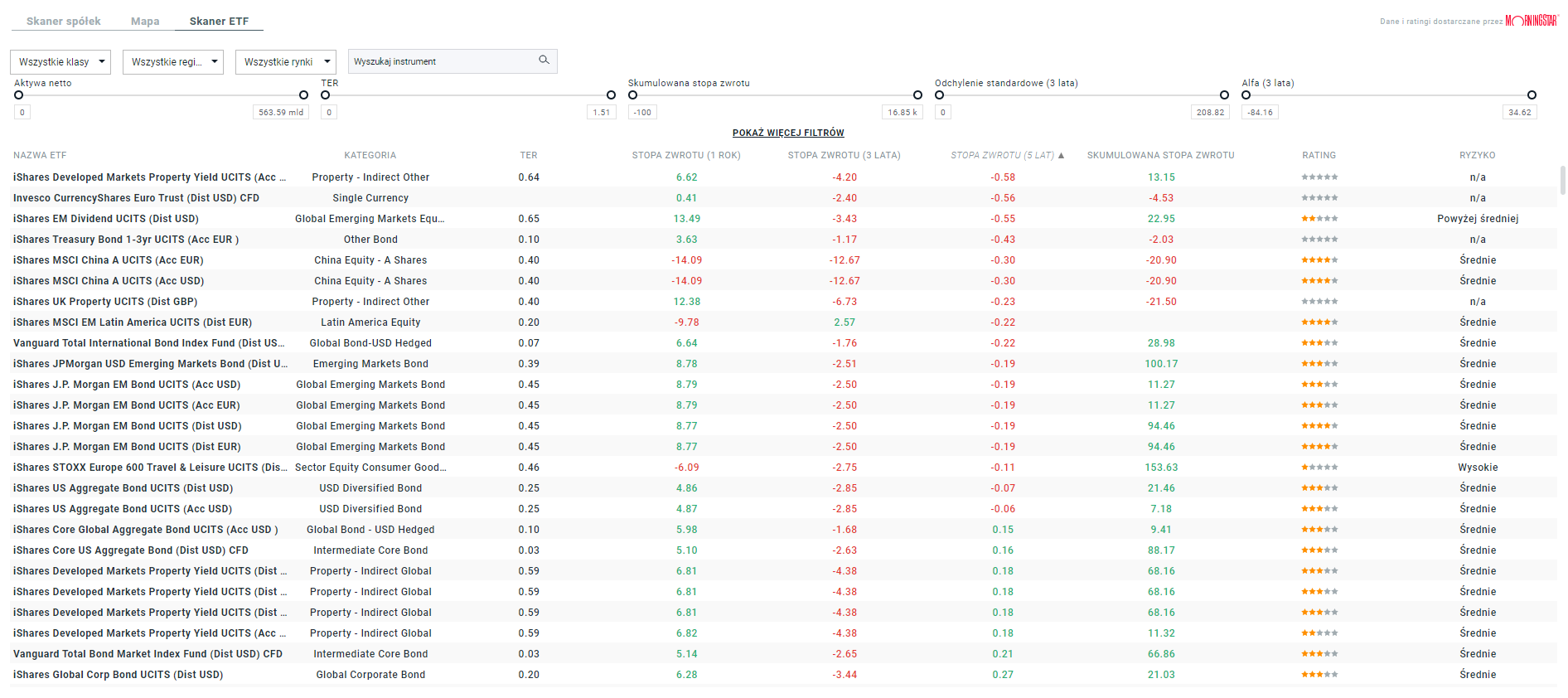Open iShares MSCI EM Latin America UCITS row
Viewport: 1568px width, 698px height.
783,322
